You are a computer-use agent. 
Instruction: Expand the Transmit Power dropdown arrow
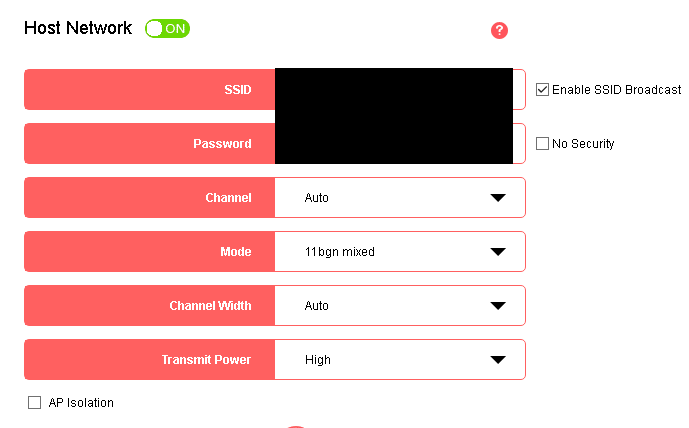click(x=498, y=360)
